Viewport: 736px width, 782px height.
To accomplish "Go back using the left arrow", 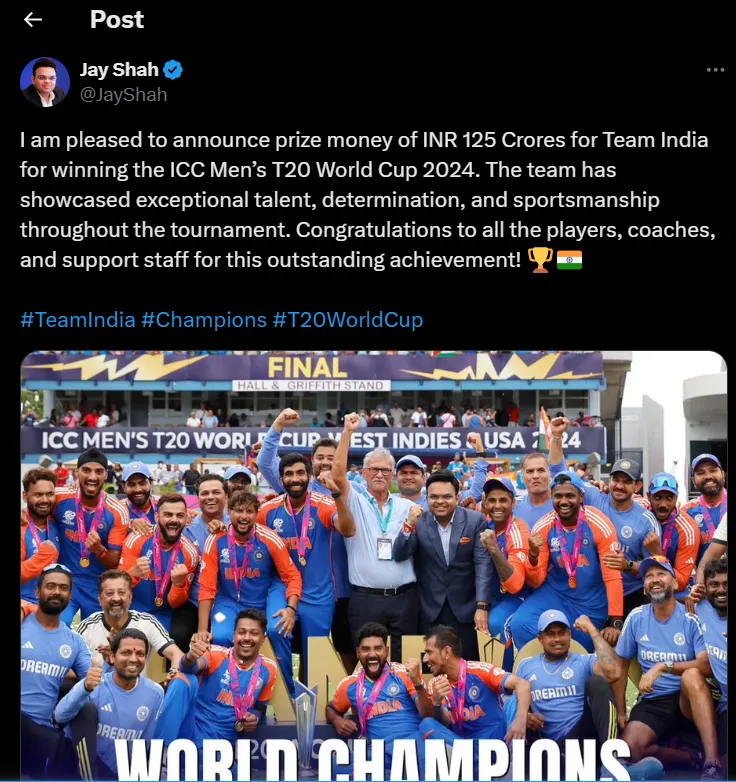I will pos(33,19).
